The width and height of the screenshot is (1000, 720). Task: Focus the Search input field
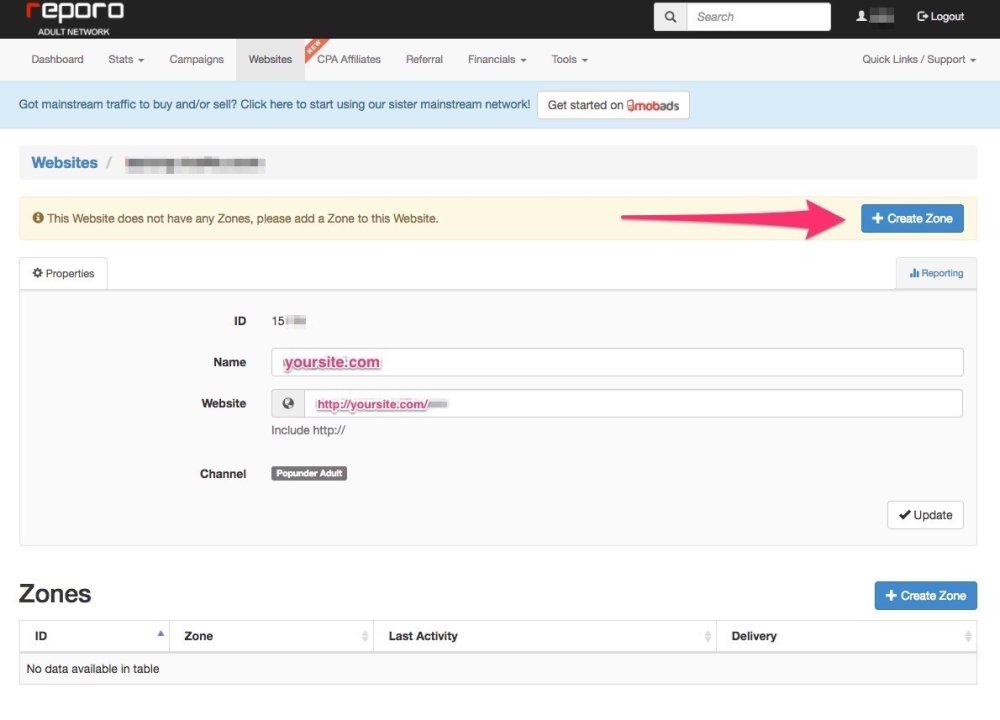point(758,17)
